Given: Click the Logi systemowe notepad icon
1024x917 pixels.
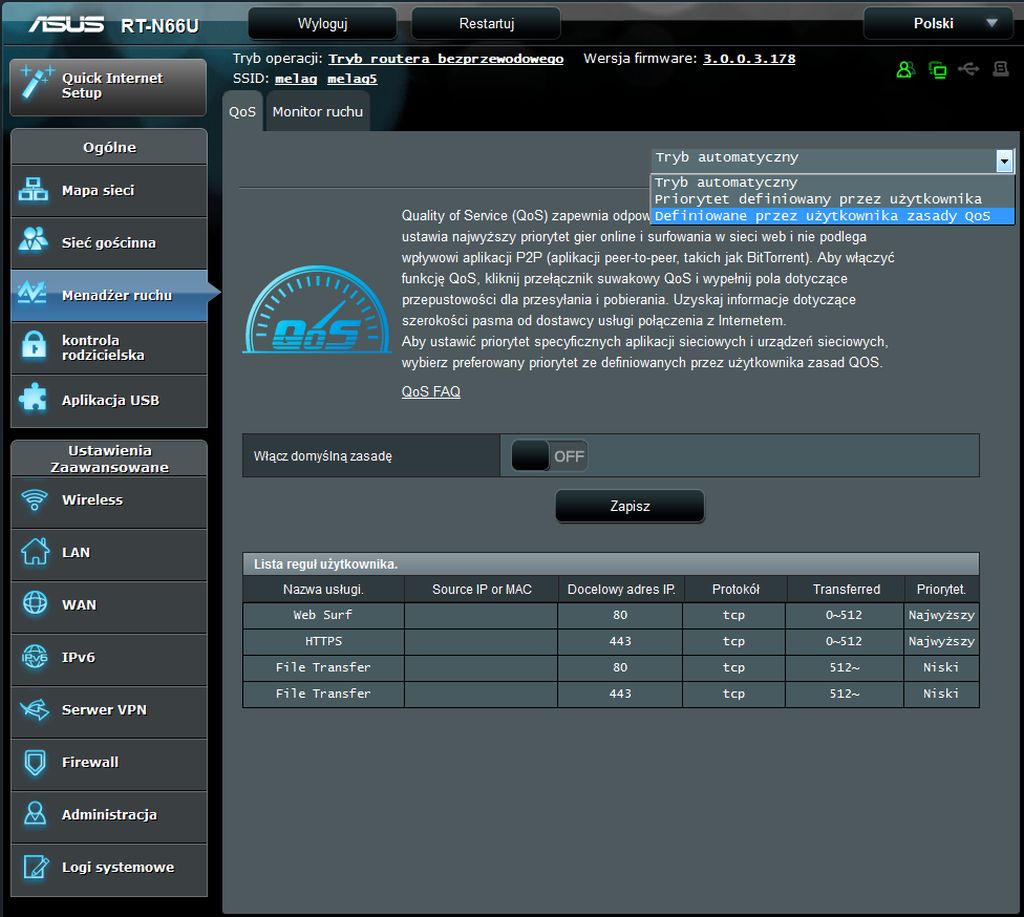Looking at the screenshot, I should point(35,867).
